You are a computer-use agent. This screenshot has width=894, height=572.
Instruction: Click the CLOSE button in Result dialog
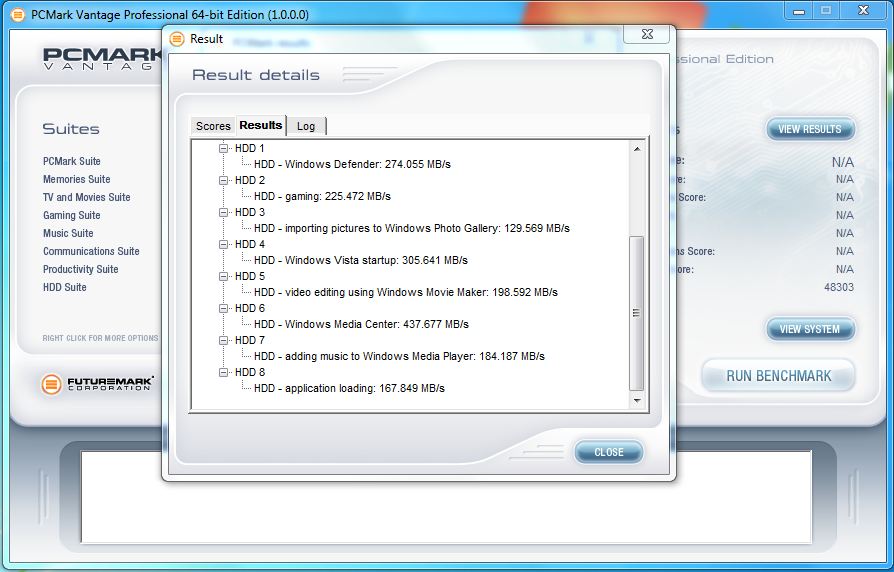coord(609,452)
